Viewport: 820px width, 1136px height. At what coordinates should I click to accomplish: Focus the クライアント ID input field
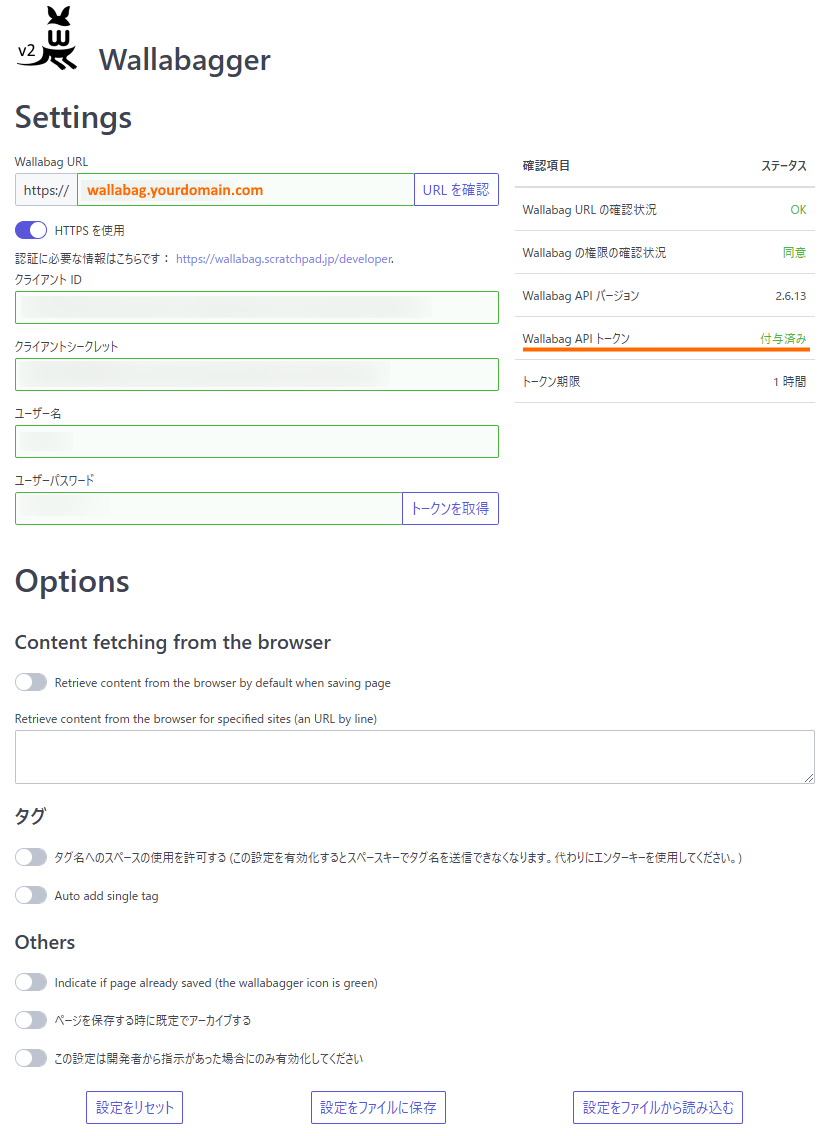256,307
